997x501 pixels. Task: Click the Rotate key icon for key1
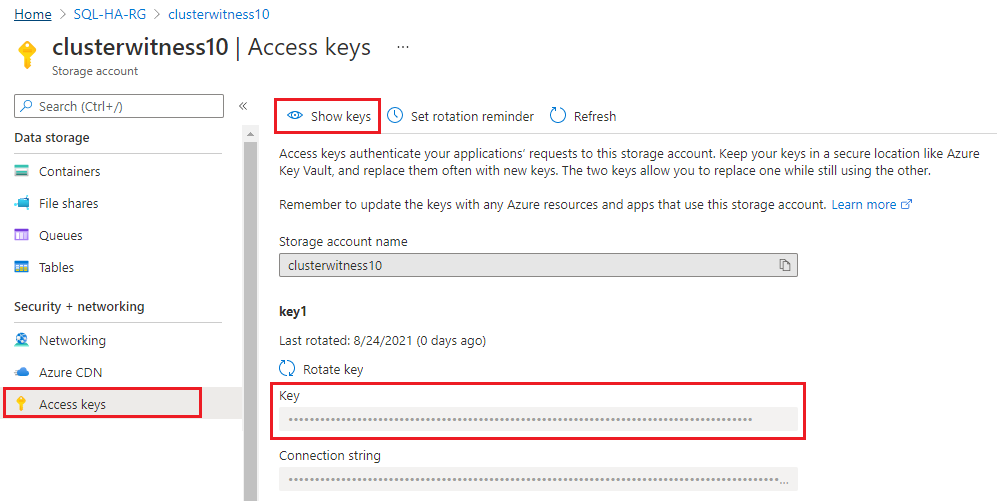pyautogui.click(x=288, y=369)
